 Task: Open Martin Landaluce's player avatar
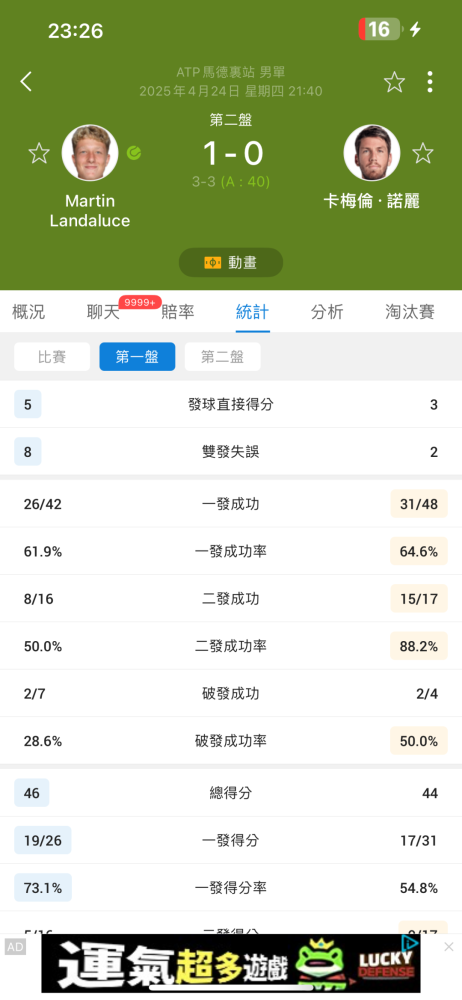point(90,153)
